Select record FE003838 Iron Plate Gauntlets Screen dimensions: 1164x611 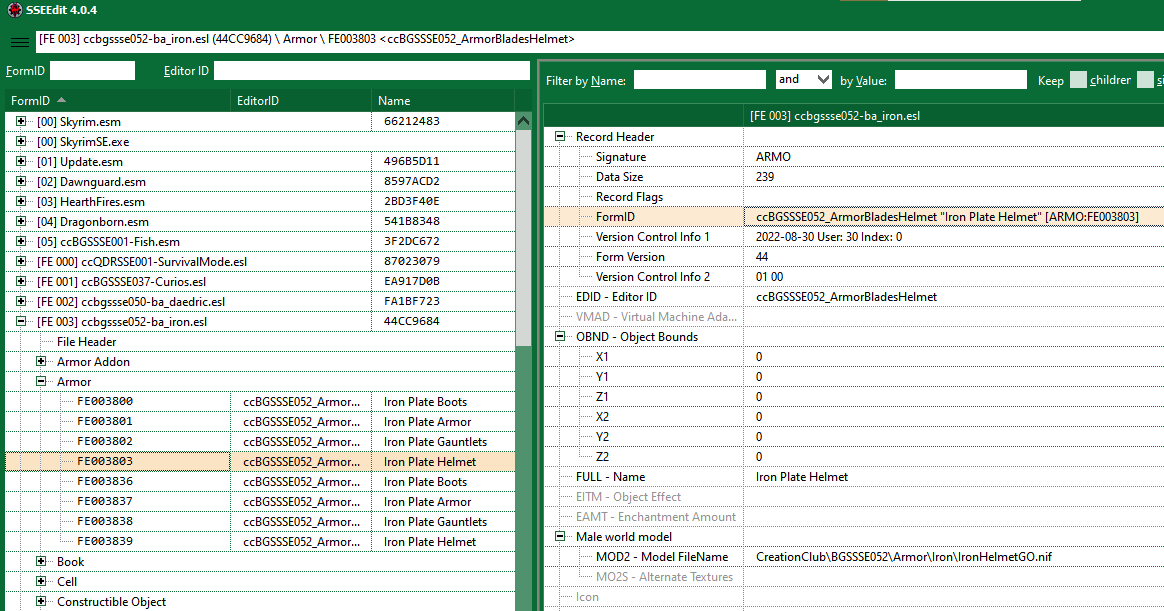pyautogui.click(x=260, y=521)
